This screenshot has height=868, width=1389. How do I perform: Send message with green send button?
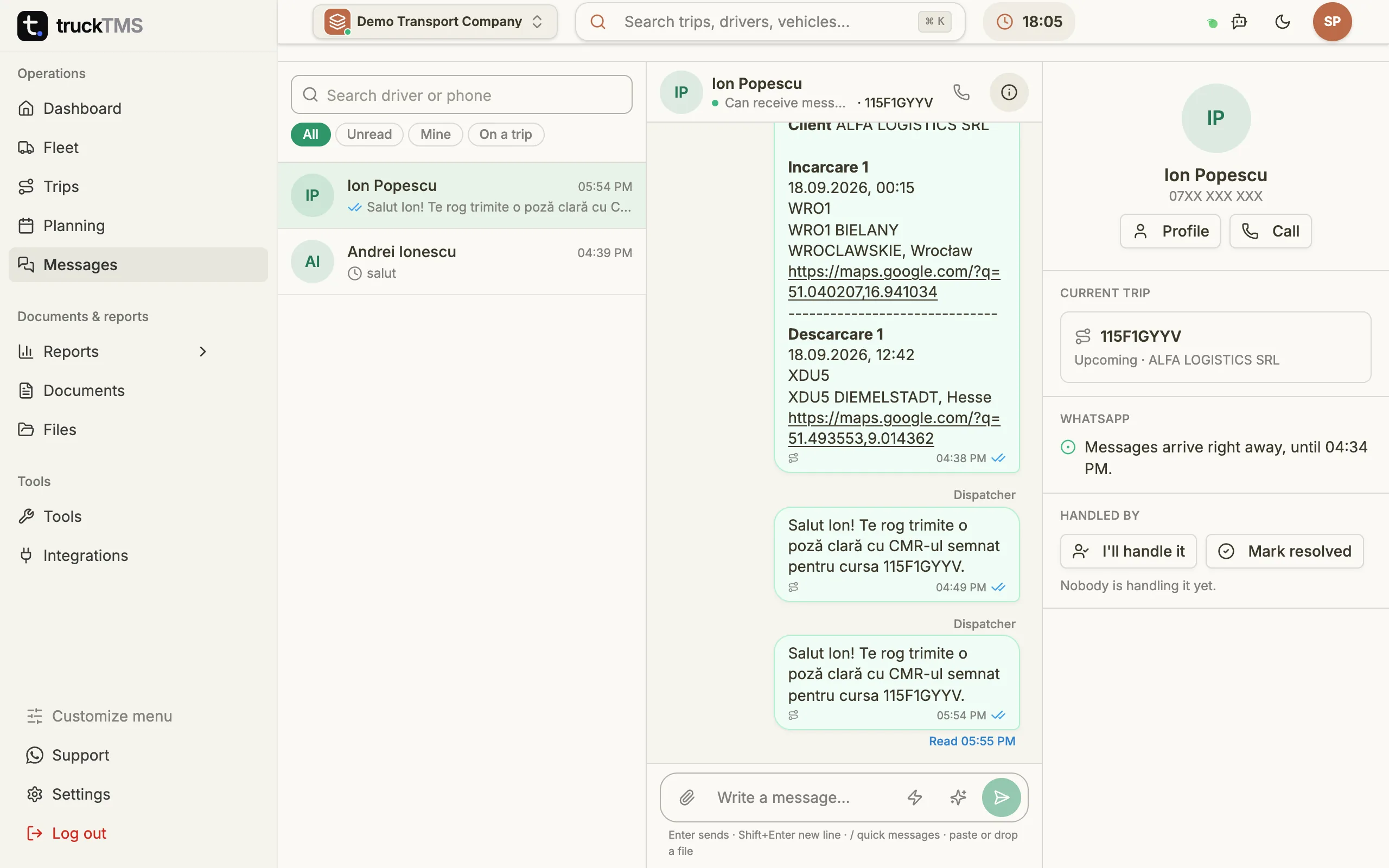point(1001,797)
